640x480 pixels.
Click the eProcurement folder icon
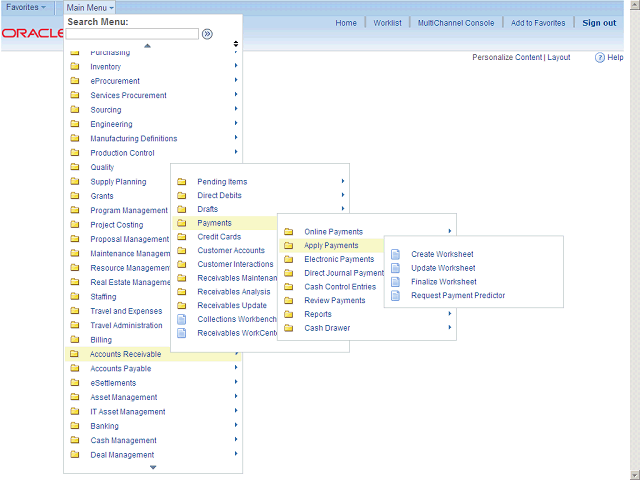click(75, 80)
